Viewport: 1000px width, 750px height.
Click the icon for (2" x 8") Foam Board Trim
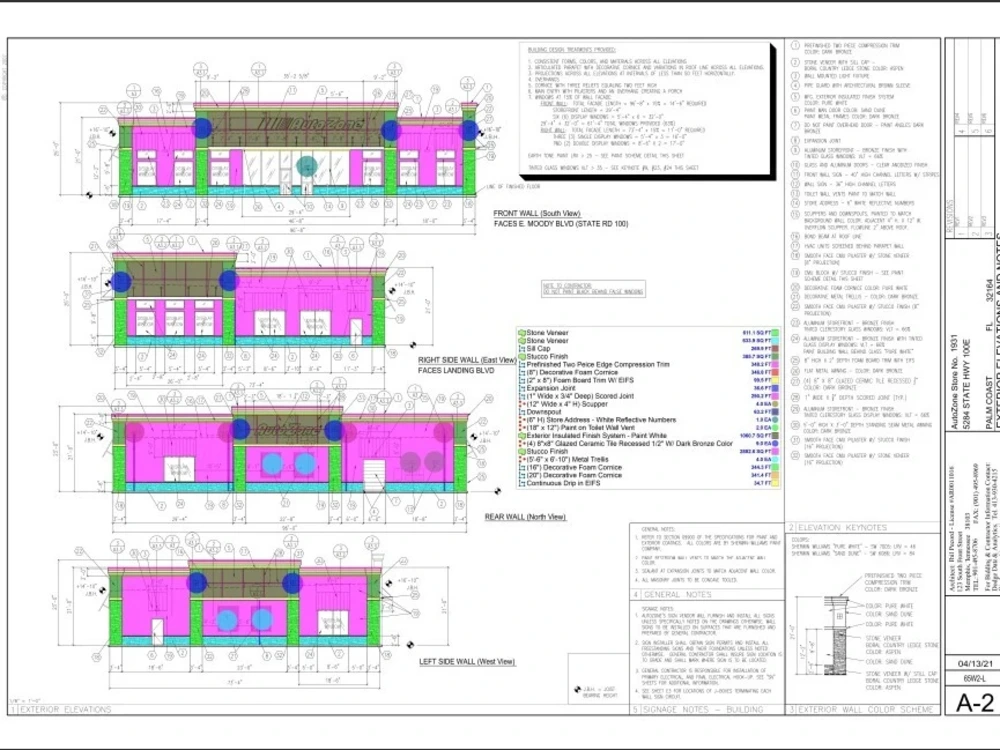pos(522,380)
